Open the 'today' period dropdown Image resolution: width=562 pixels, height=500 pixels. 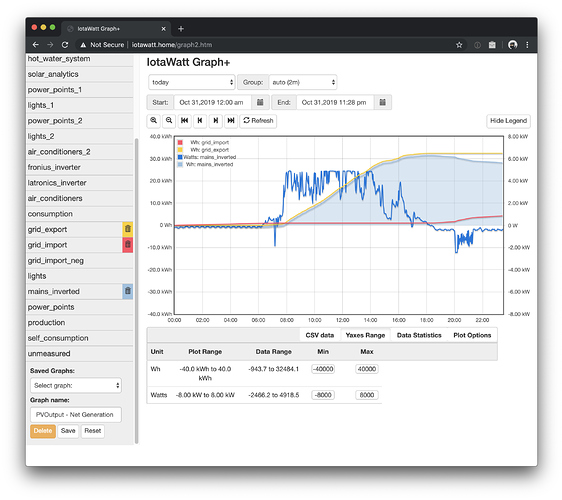click(x=192, y=82)
